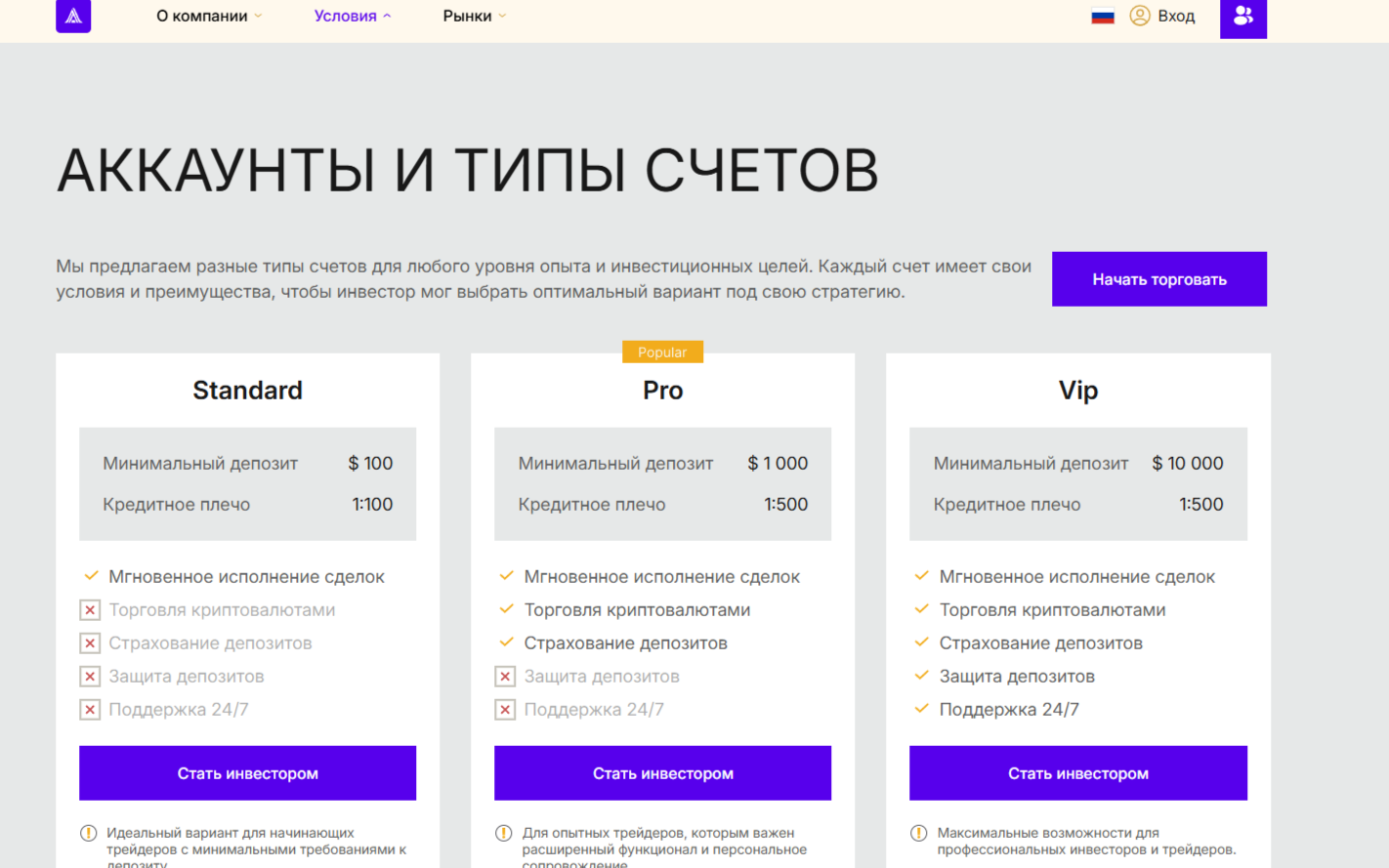
Task: Click the АККАУНТЫ И ТИПЫ СЧЕТОВ heading
Action: 468,170
